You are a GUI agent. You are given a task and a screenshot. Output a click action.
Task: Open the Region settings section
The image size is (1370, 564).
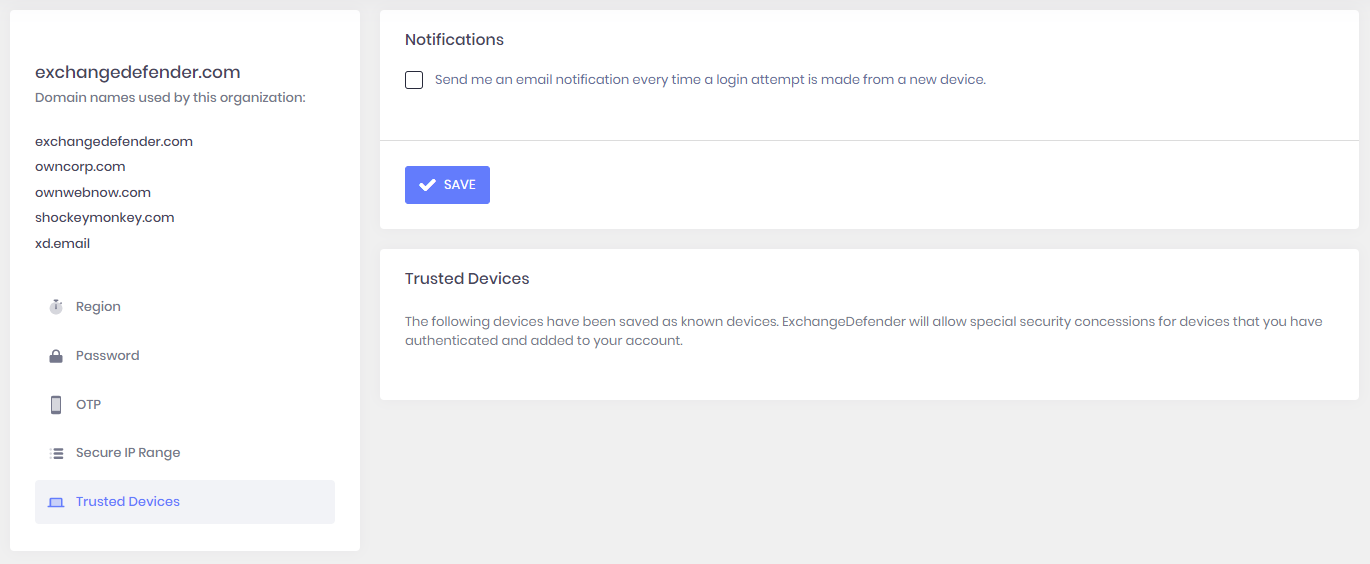click(98, 307)
